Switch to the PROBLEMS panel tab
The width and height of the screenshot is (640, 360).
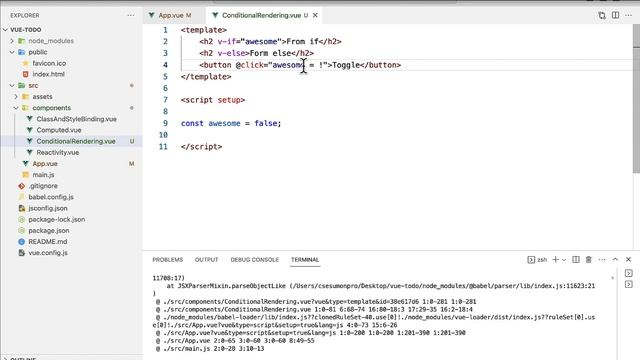tap(167, 260)
